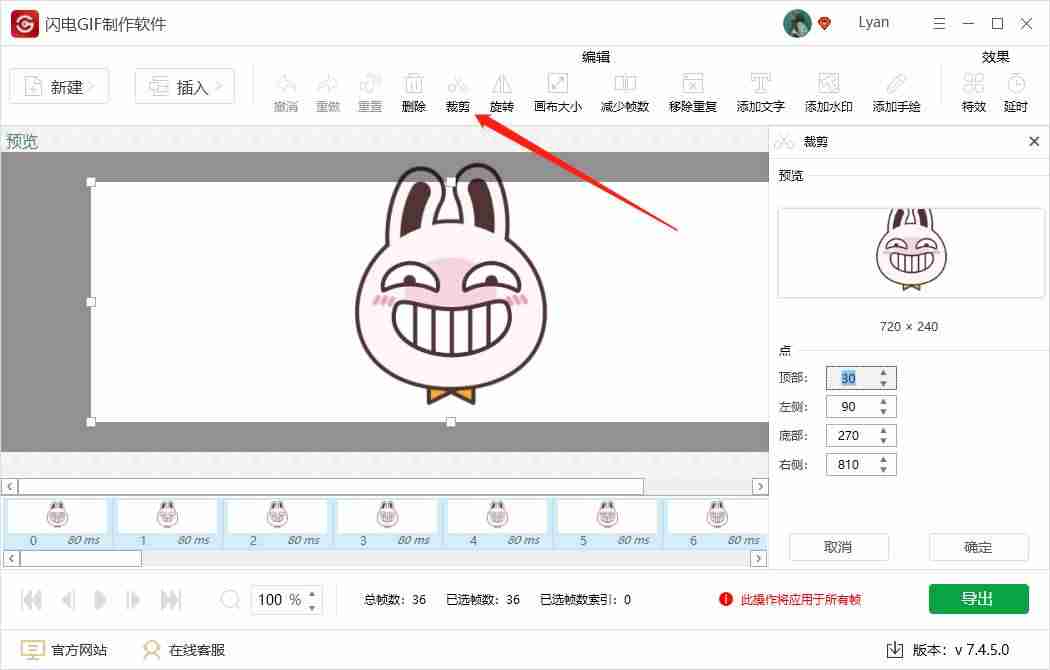Click the 闪电GIF app logo
The width and height of the screenshot is (1050, 670).
click(x=25, y=24)
